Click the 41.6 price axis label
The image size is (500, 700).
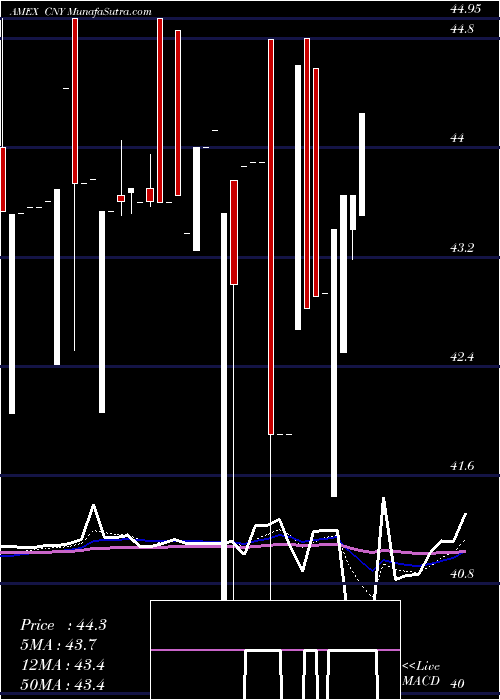(x=462, y=466)
